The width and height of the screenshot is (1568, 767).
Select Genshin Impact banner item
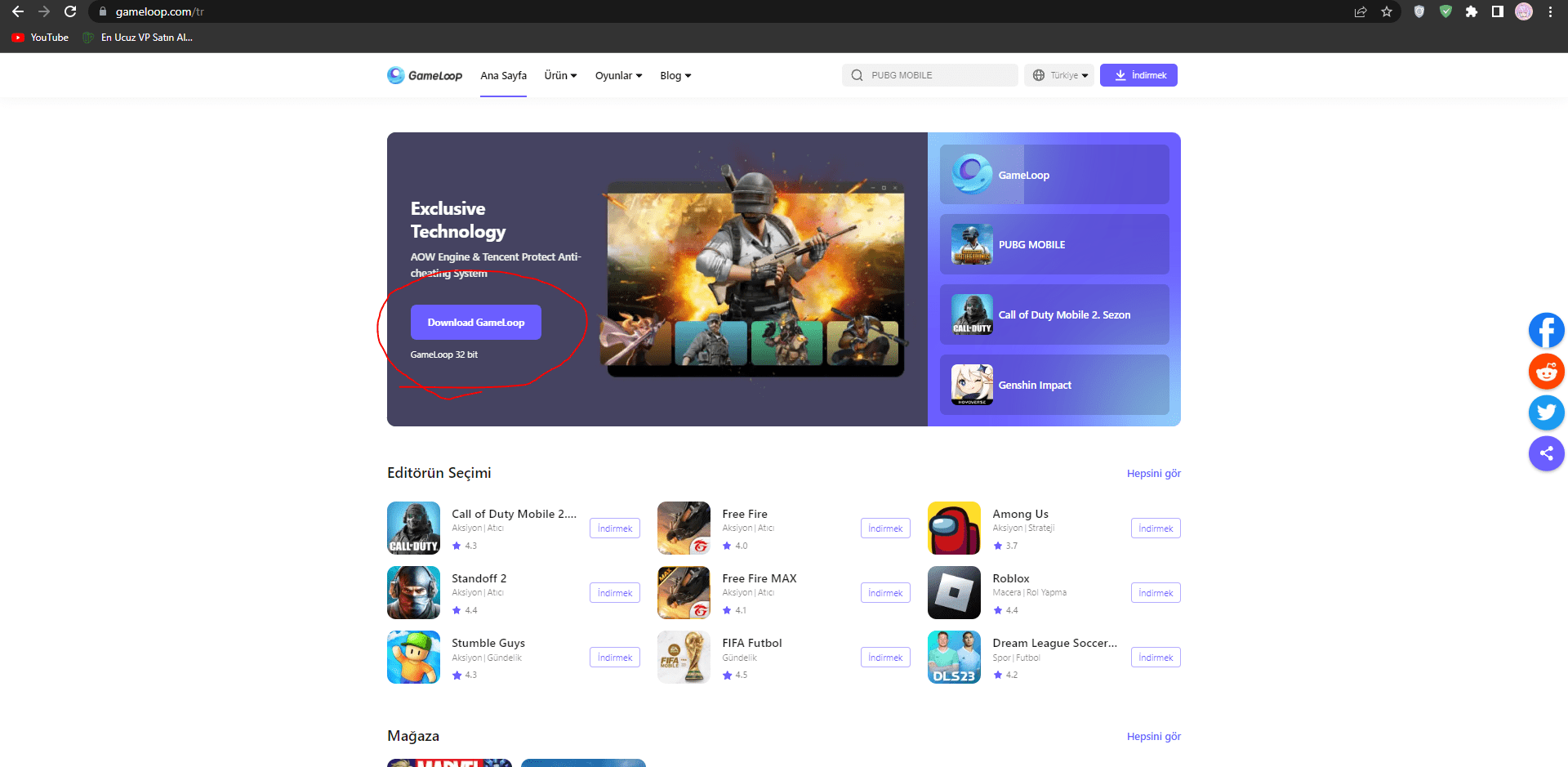tap(1054, 385)
